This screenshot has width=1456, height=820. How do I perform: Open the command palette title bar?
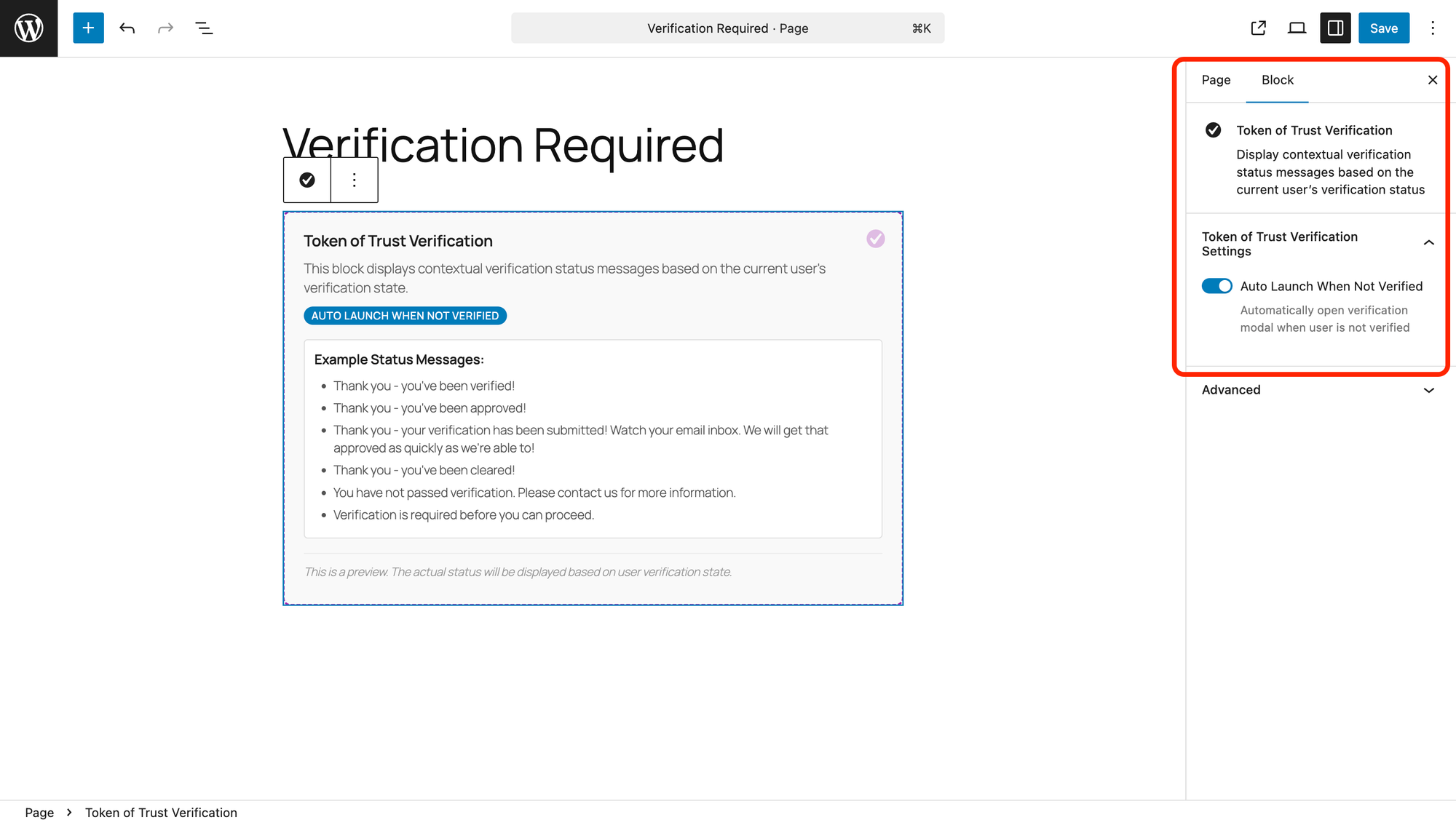(x=727, y=28)
